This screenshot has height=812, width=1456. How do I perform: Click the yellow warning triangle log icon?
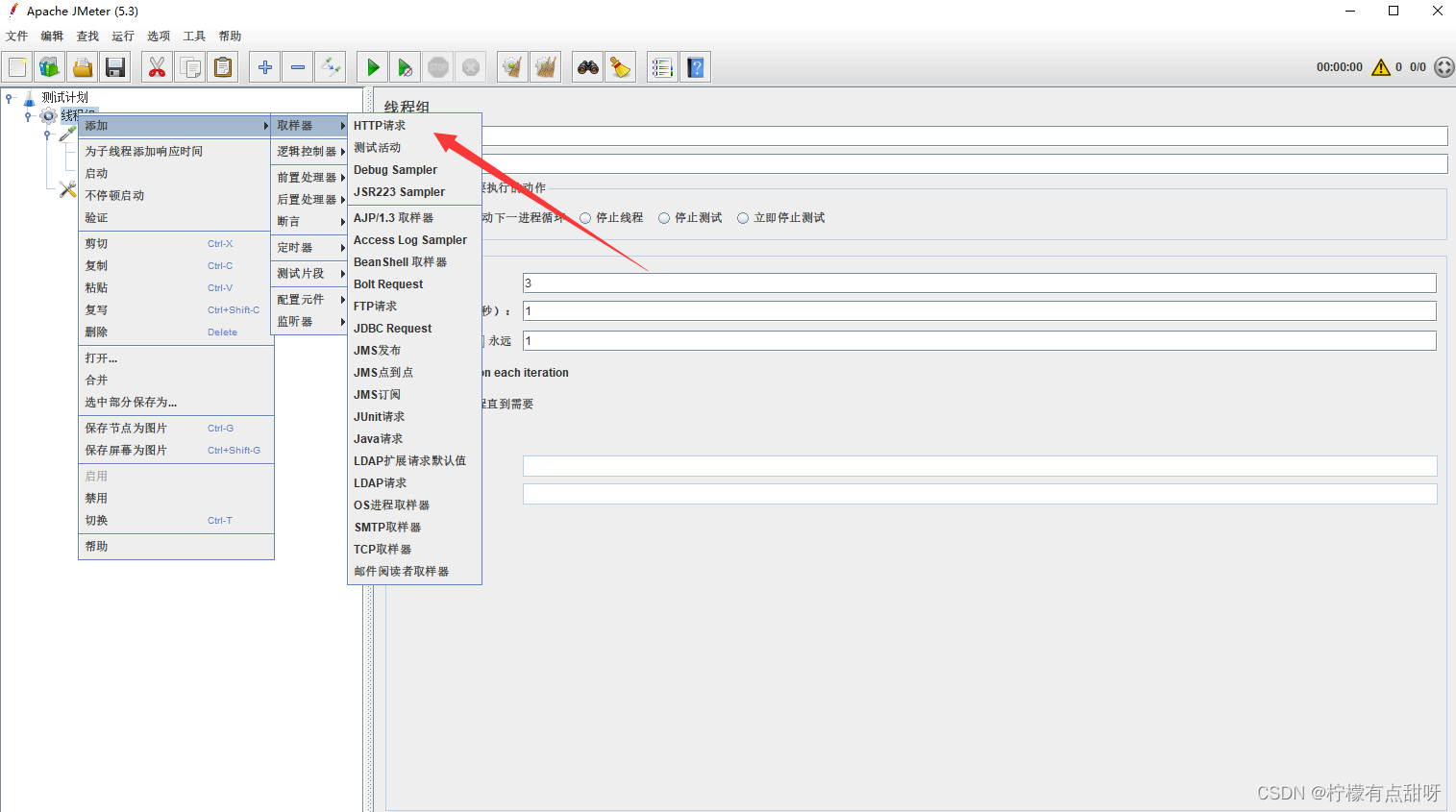click(x=1381, y=67)
